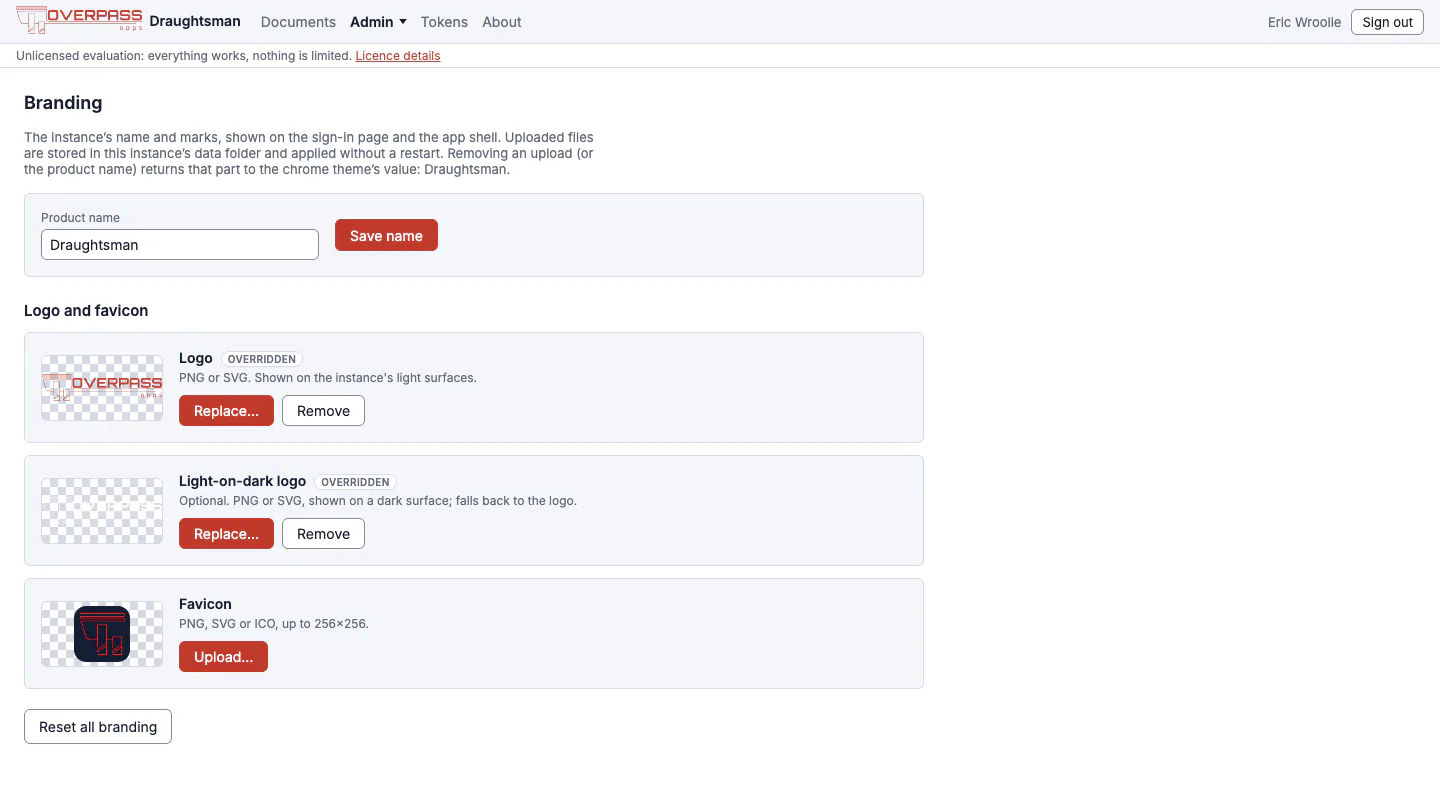Remove the Light-on-dark logo
Image resolution: width=1440 pixels, height=799 pixels.
(323, 534)
